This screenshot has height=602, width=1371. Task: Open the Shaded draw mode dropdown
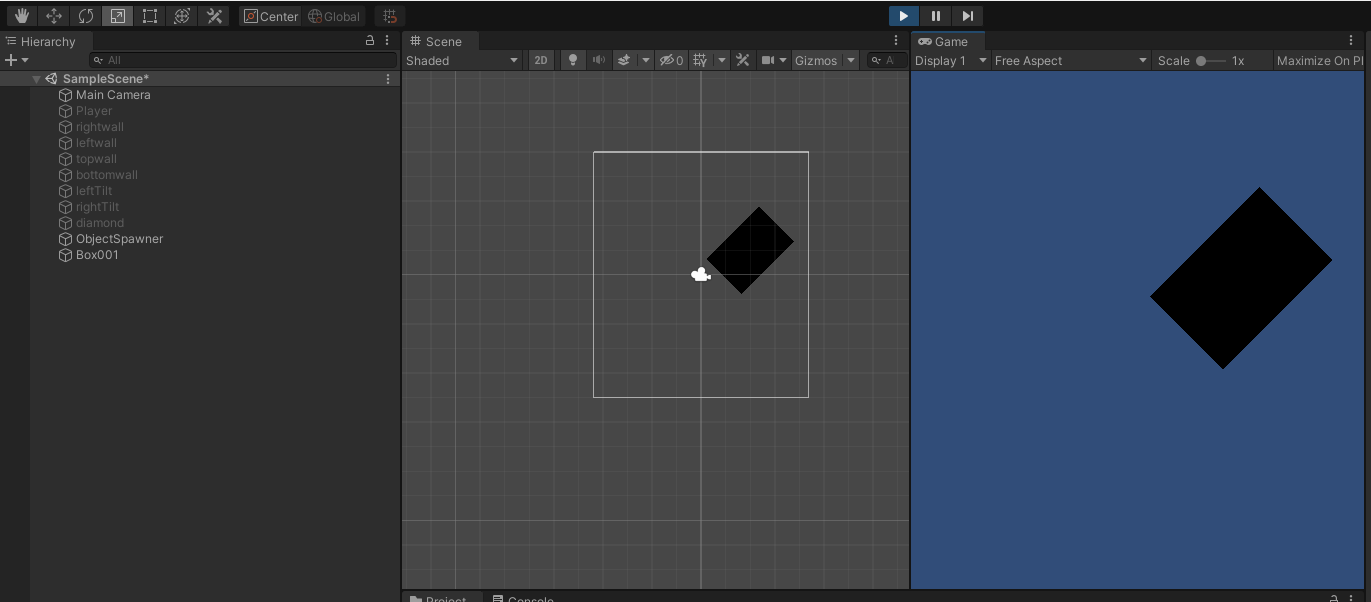[x=462, y=60]
